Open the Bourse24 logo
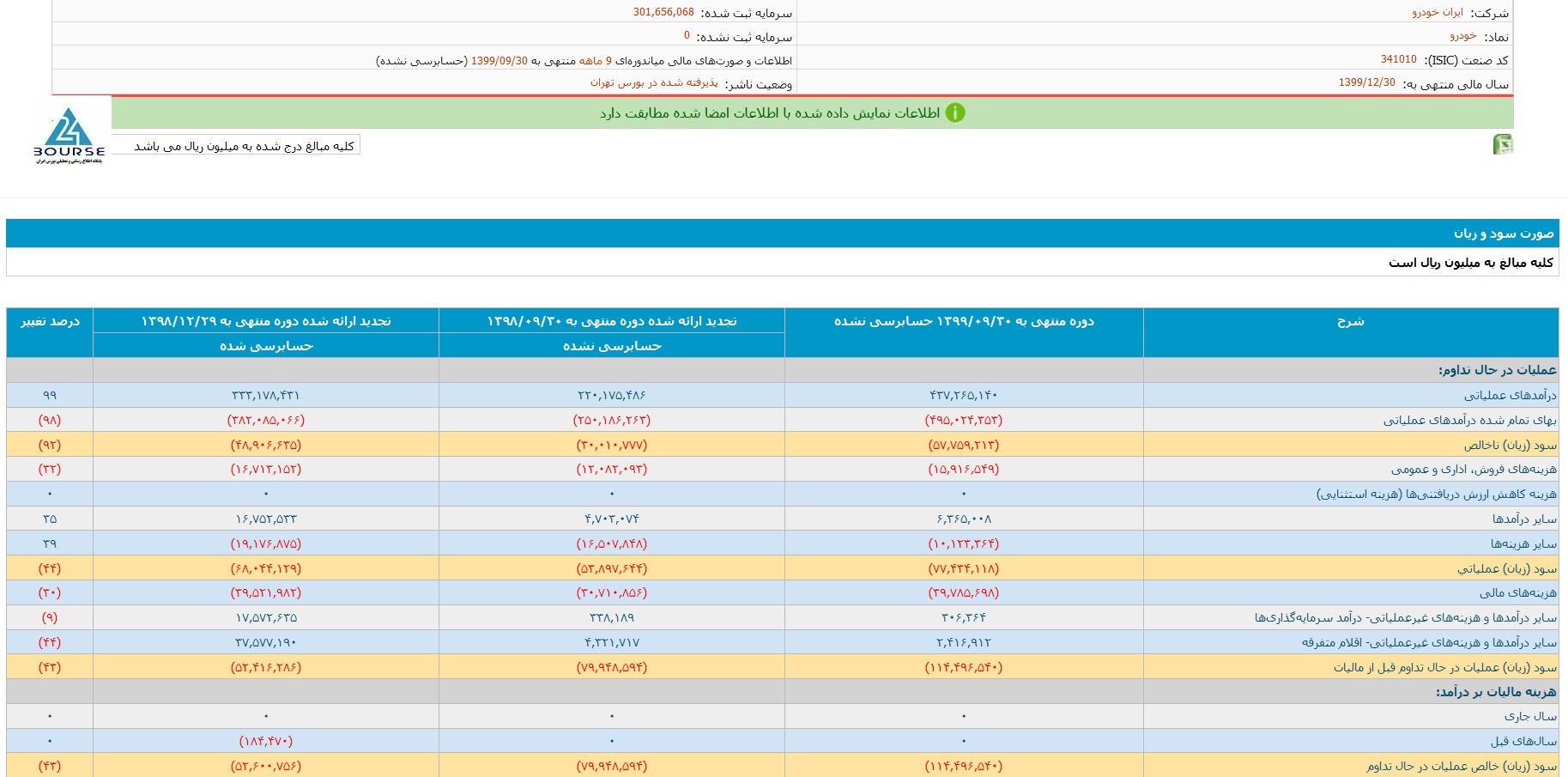Image resolution: width=1568 pixels, height=777 pixels. coord(70,136)
